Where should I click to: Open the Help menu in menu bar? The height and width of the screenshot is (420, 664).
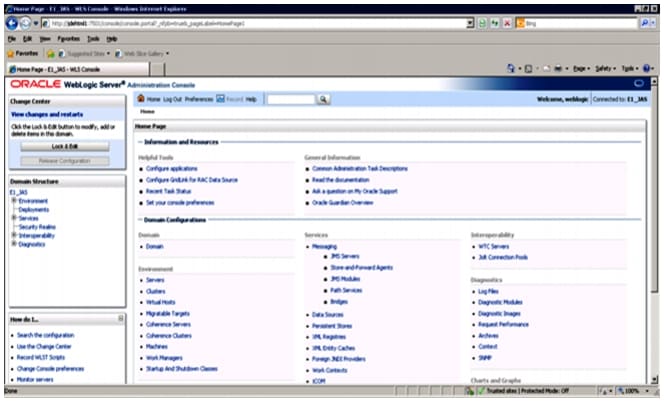(112, 39)
